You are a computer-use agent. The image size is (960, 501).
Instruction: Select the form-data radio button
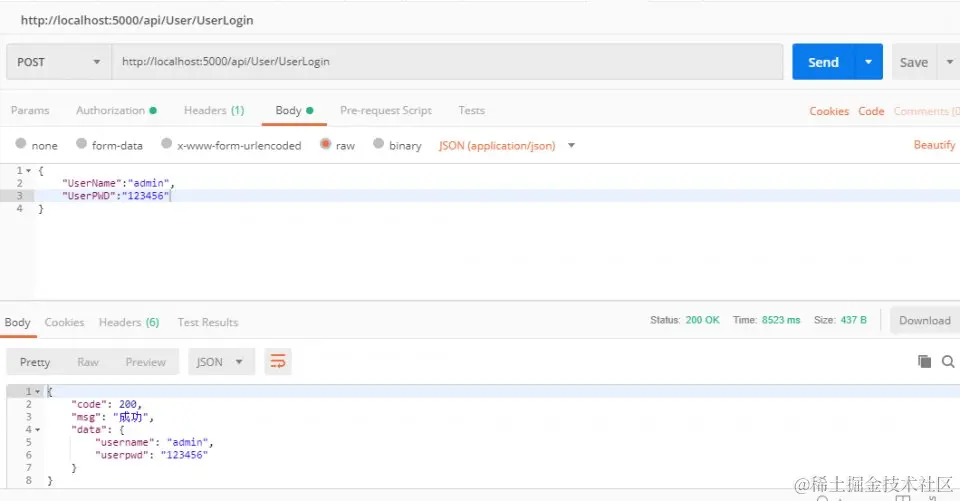pos(81,143)
